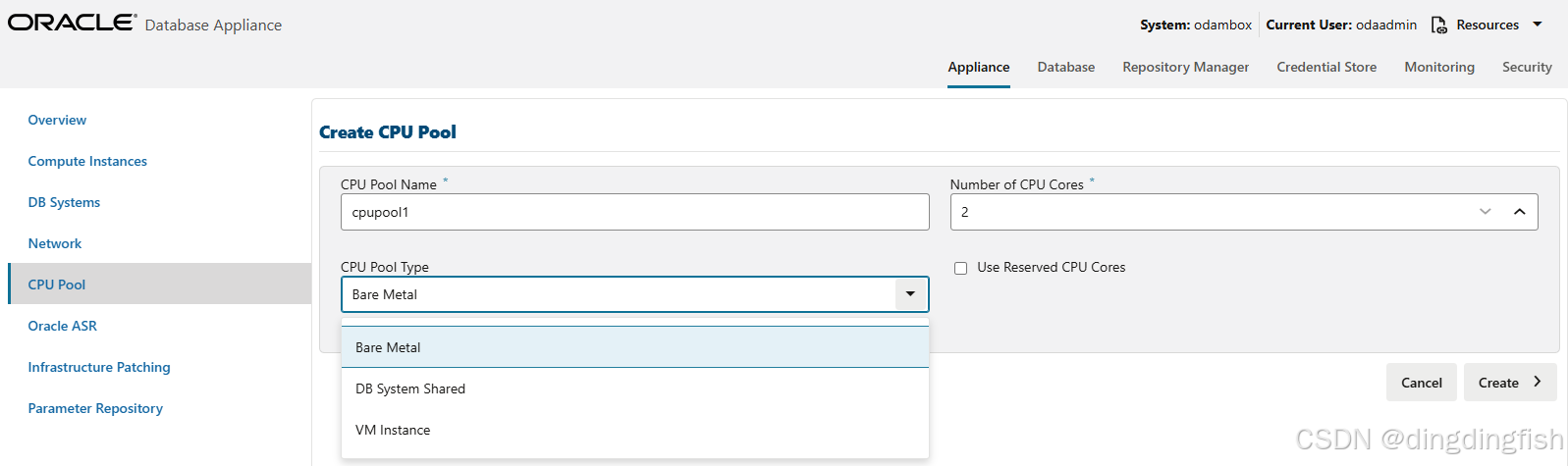The image size is (1568, 466).
Task: Choose DB System Shared option
Action: pos(635,388)
